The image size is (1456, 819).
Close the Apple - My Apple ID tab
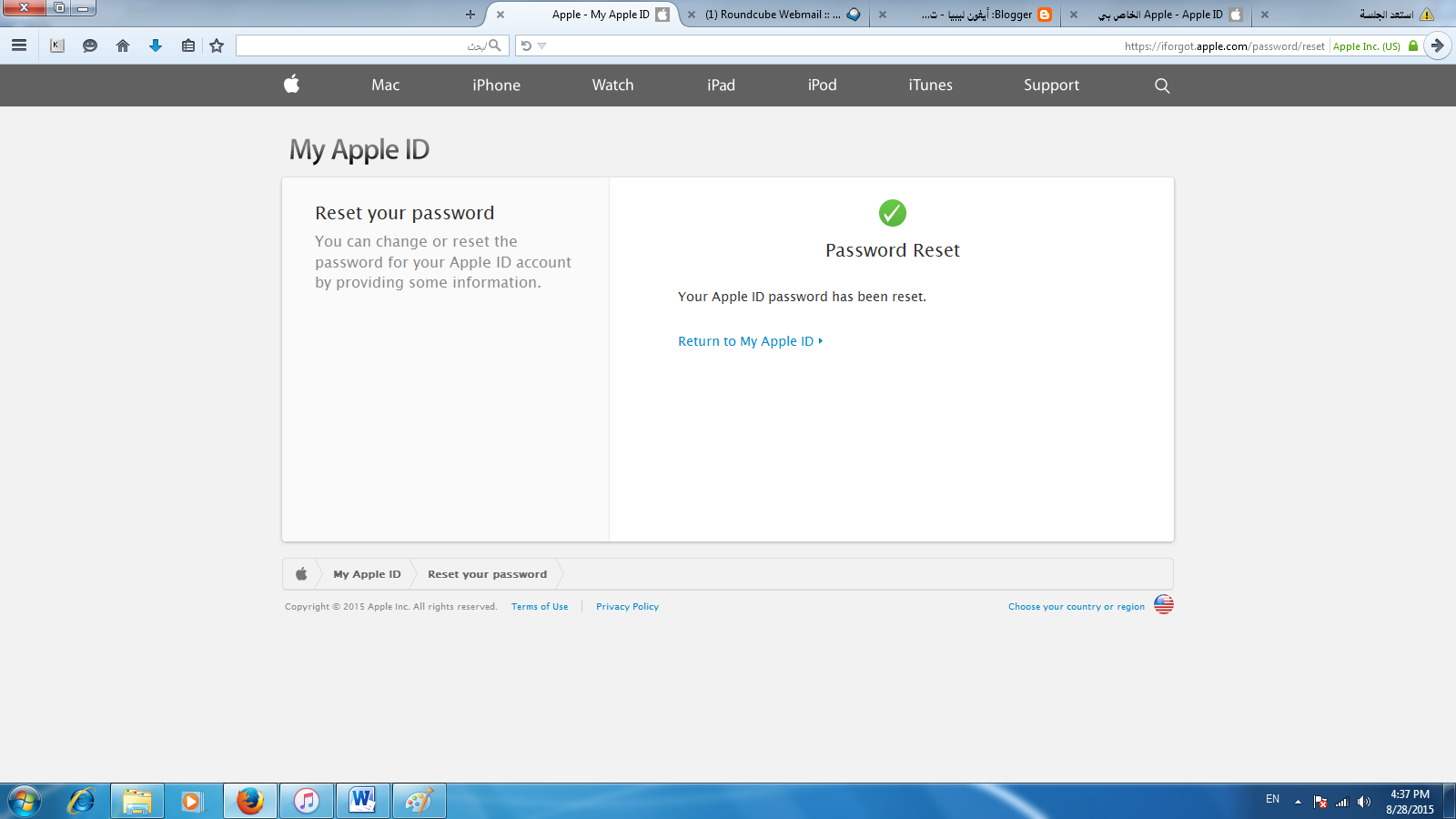(x=500, y=15)
